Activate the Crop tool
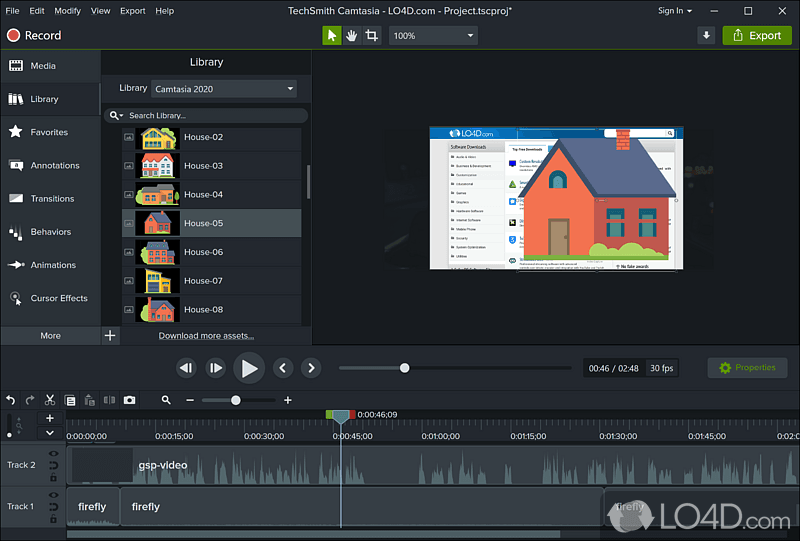This screenshot has height=541, width=800. (371, 35)
